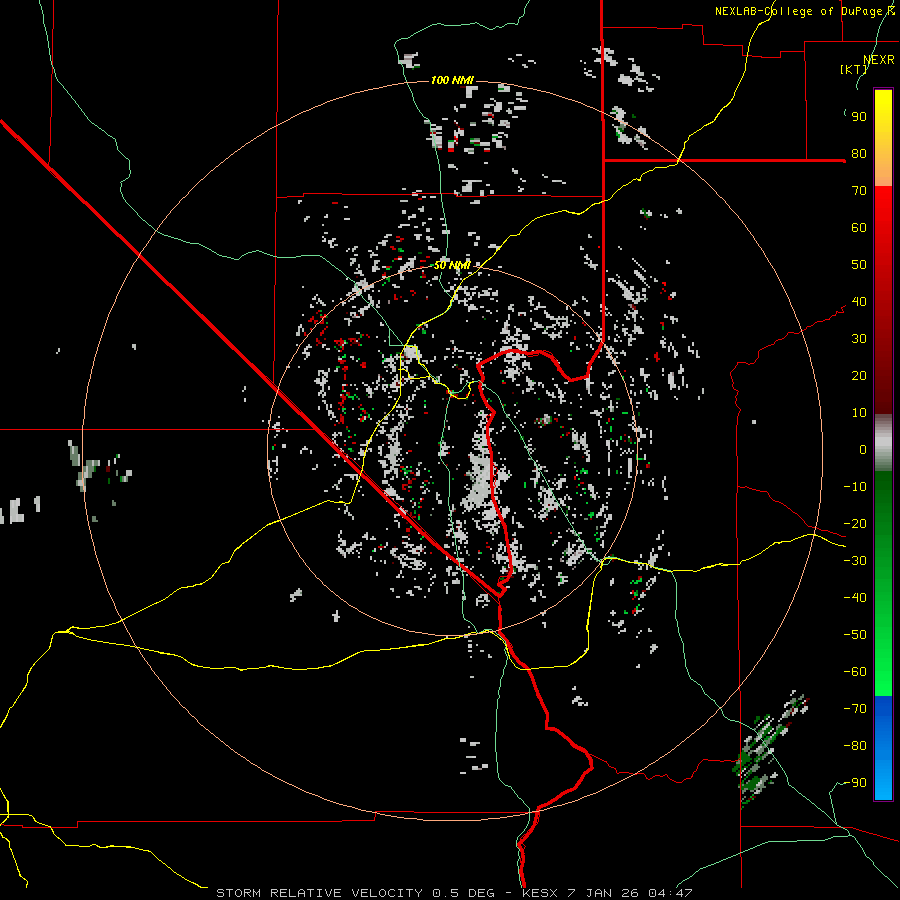Click the -30 value on velocity scale
Screen dimensions: 900x900
(x=855, y=561)
